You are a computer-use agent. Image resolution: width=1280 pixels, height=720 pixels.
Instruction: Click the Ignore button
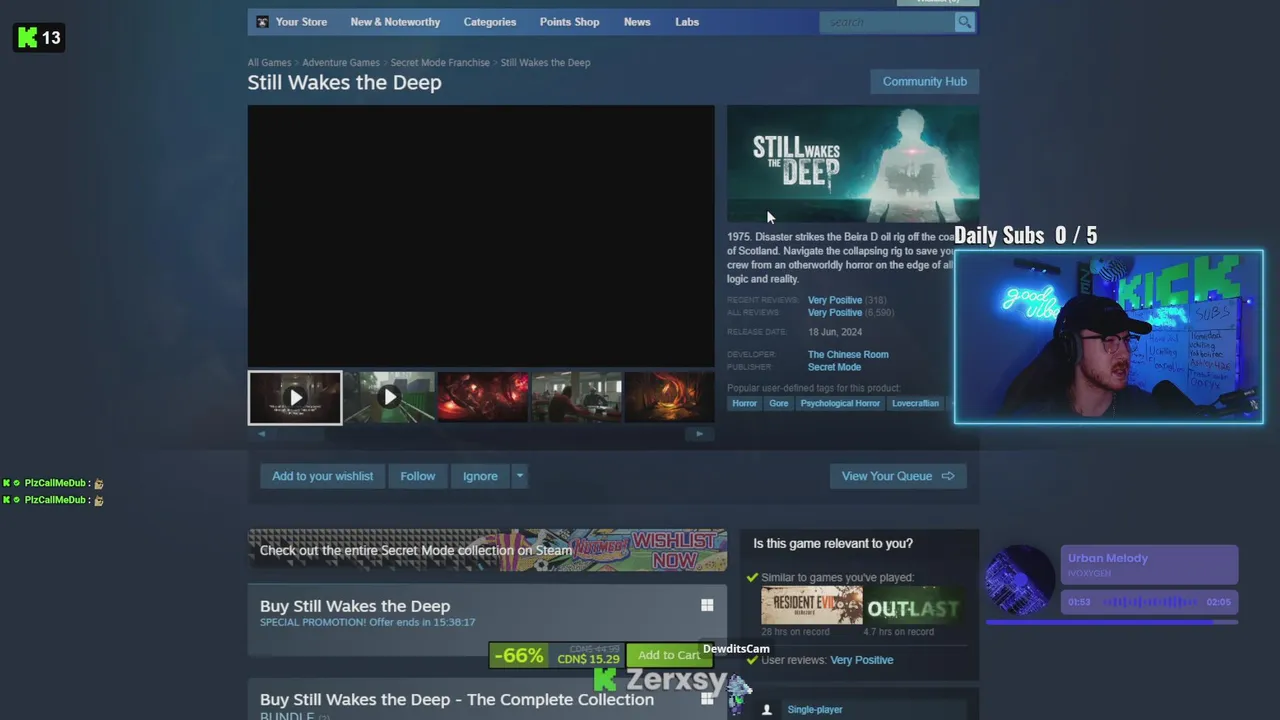pyautogui.click(x=480, y=476)
